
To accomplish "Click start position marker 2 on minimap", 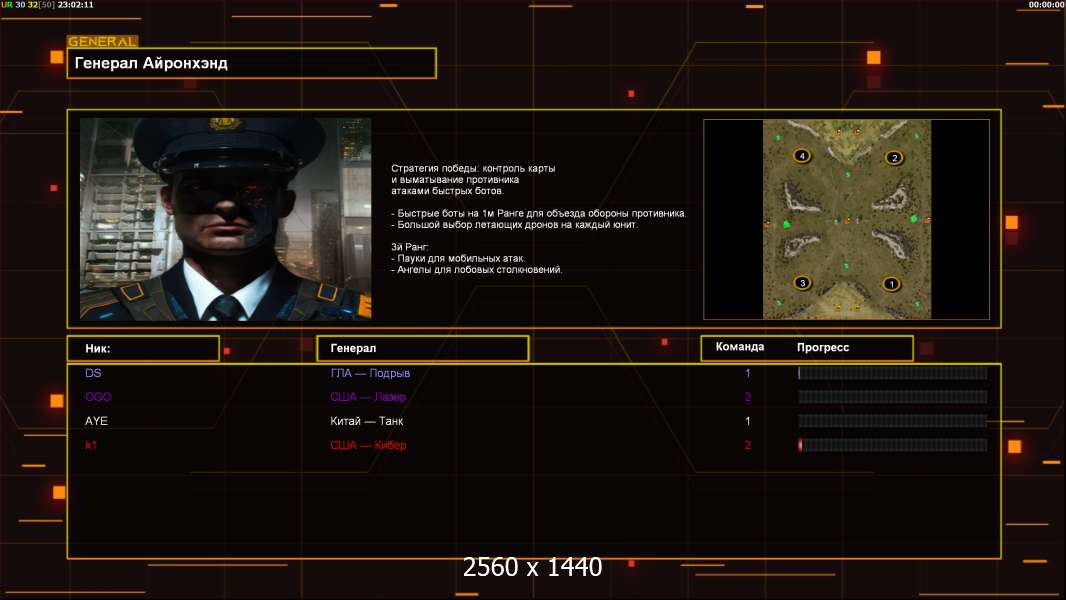I will pos(894,158).
